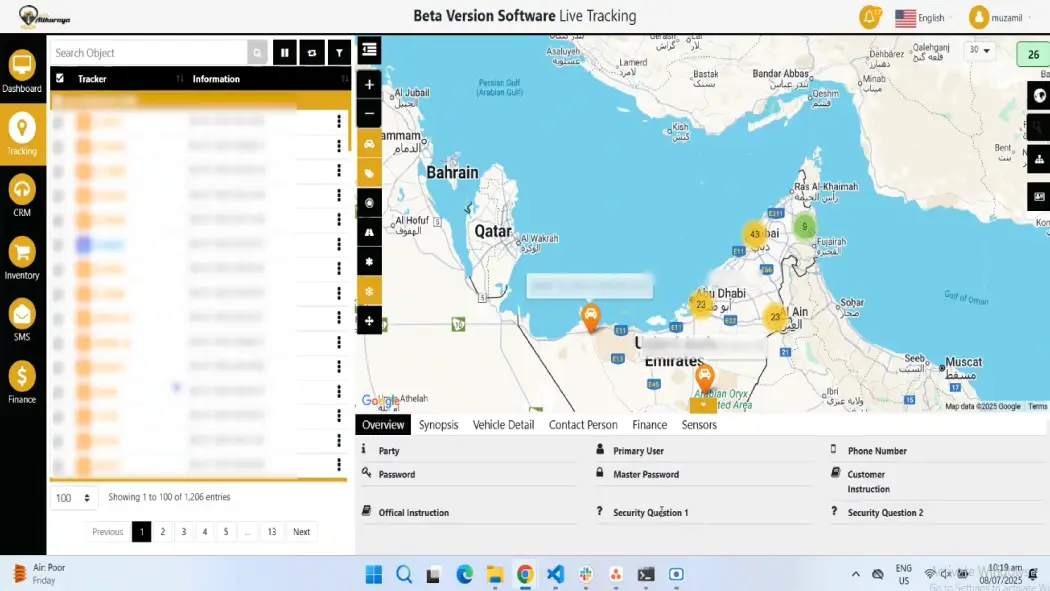Toggle the select-all tracker checkbox
This screenshot has width=1050, height=591.
point(60,78)
